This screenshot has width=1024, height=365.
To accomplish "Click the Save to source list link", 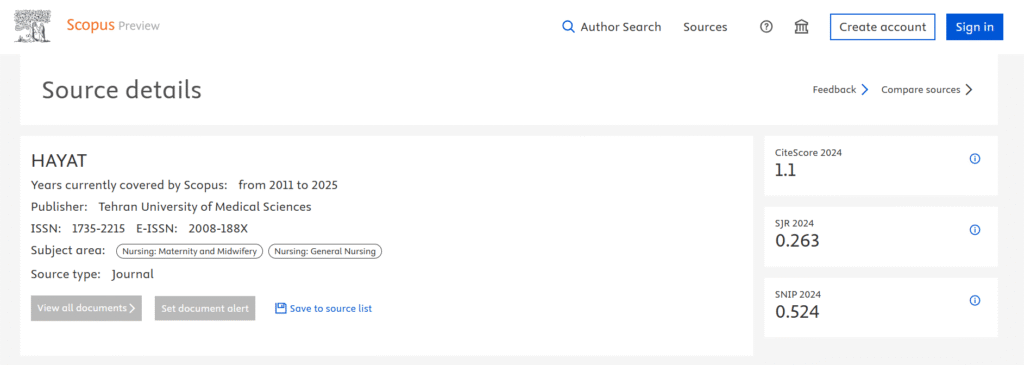I will tap(330, 308).
